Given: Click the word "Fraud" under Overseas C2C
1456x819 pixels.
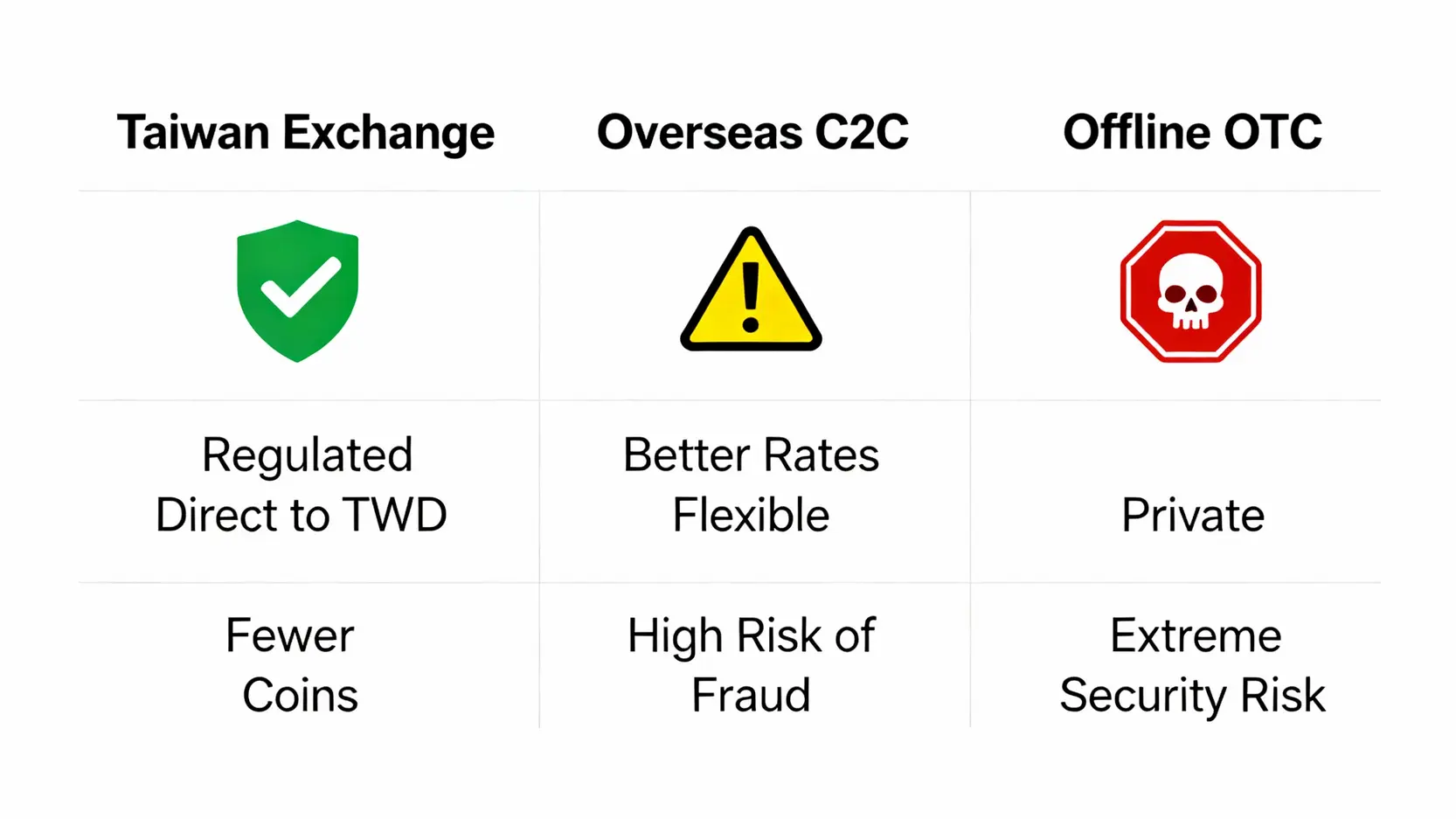Looking at the screenshot, I should tap(751, 696).
